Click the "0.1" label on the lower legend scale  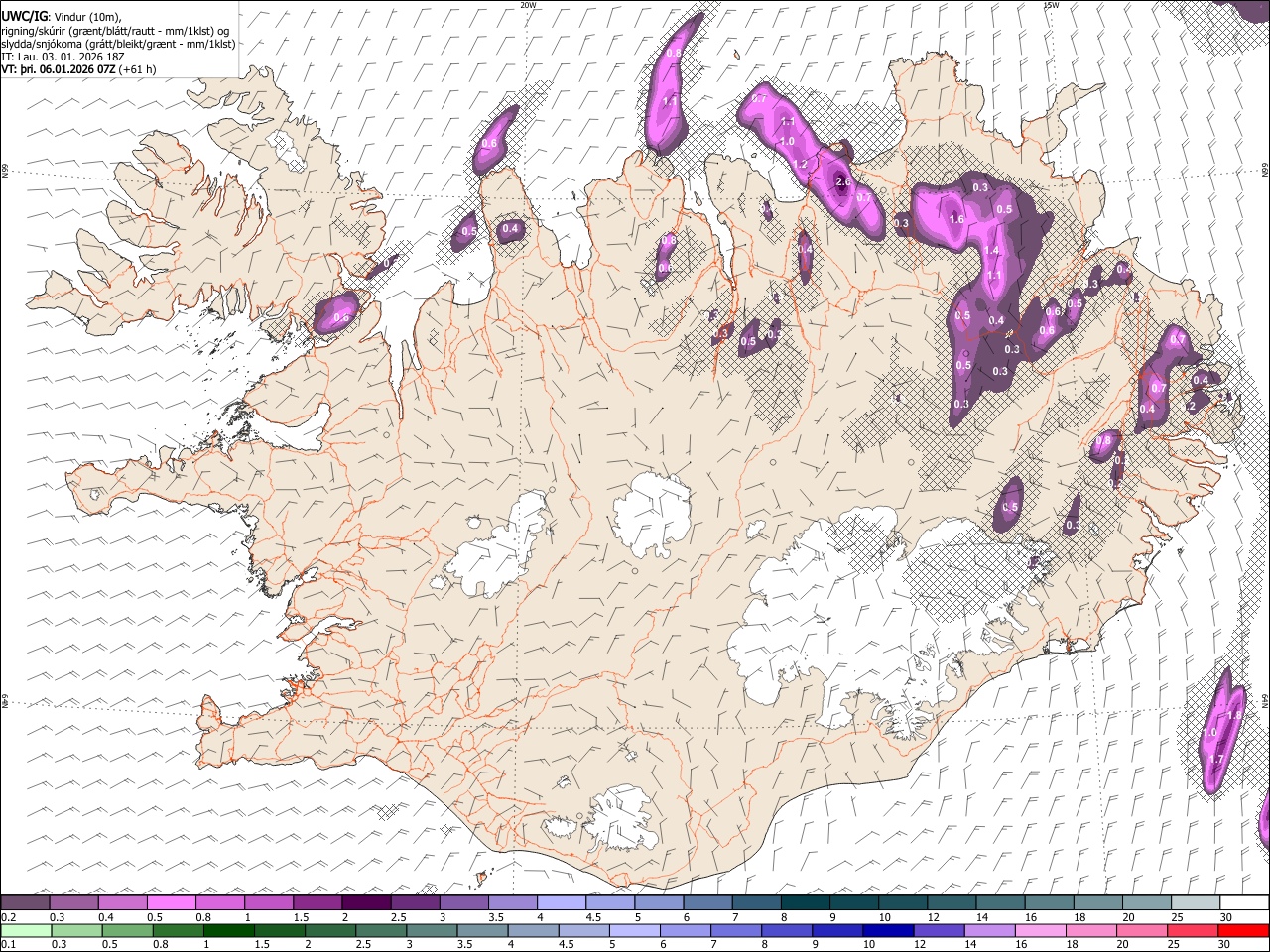(x=8, y=944)
